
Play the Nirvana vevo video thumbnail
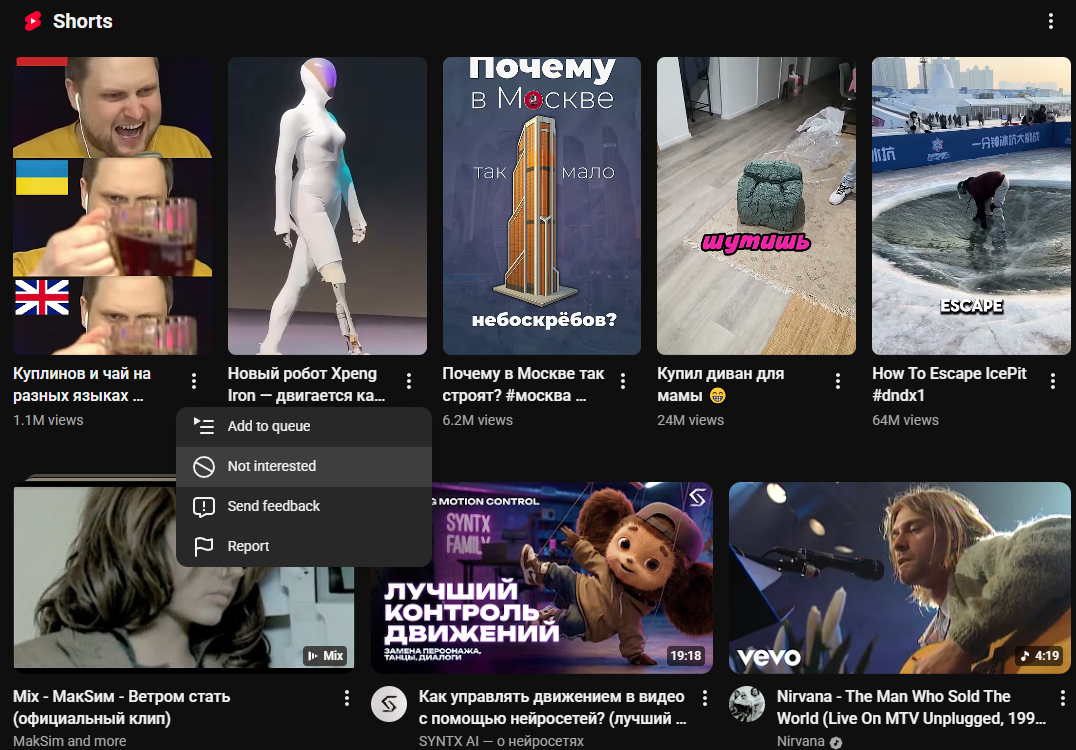tap(900, 578)
